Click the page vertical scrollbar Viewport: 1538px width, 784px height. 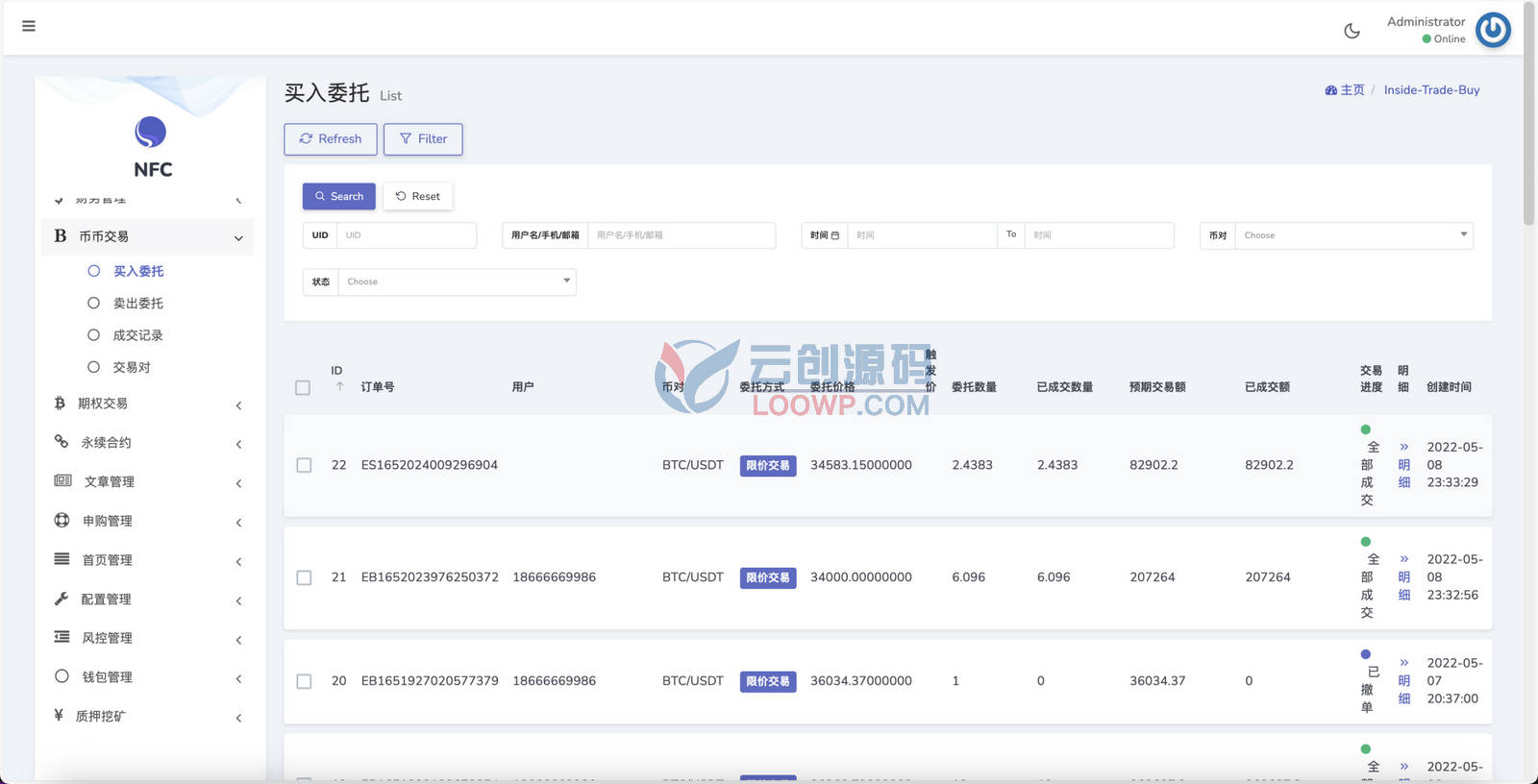pos(1529,113)
